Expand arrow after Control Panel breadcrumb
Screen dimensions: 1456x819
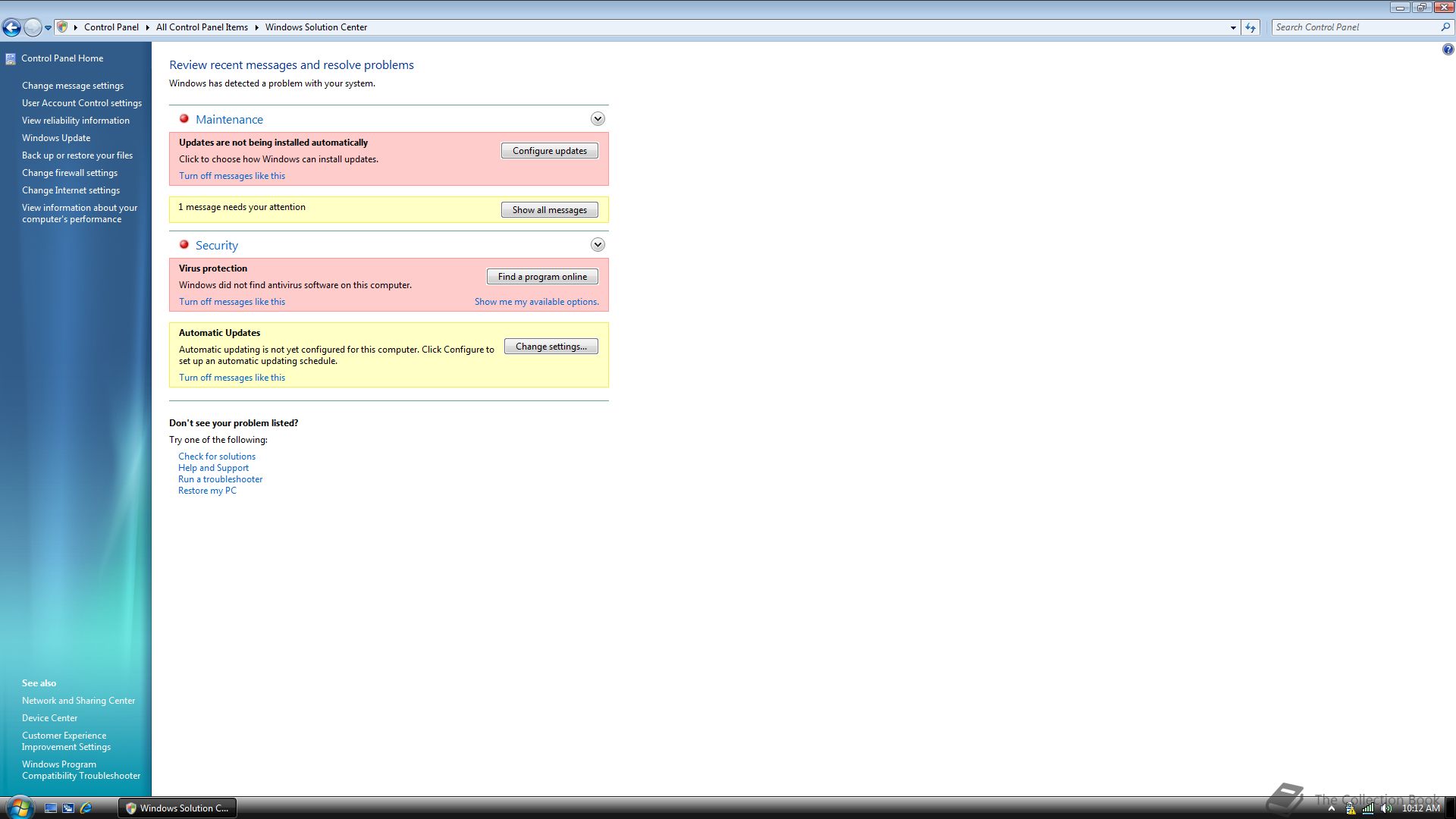click(x=147, y=27)
